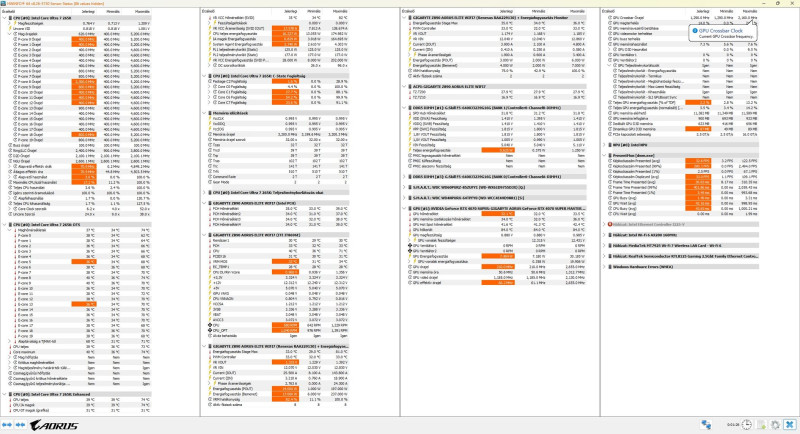
Task: Click the red alert icon beside Intel Ethernet Controller
Action: pos(610,224)
